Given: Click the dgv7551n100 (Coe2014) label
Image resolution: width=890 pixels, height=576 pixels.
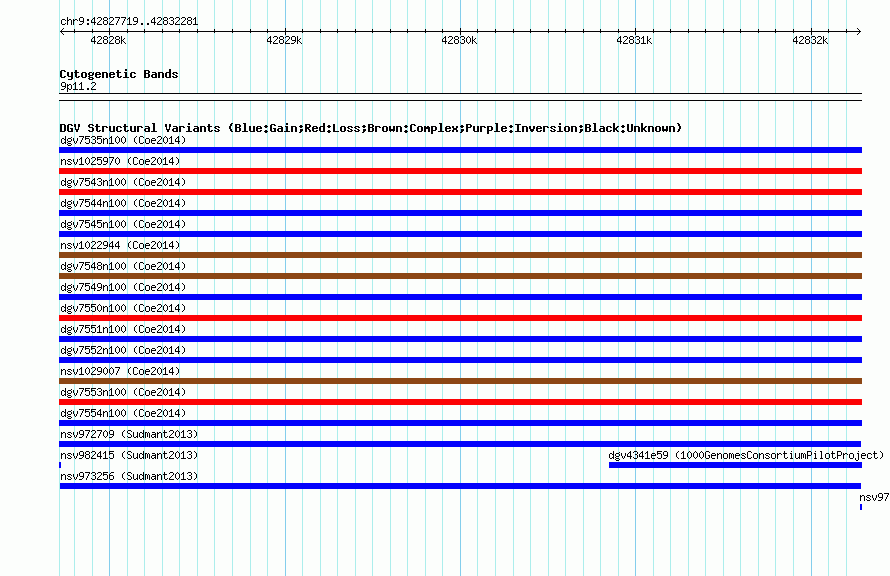Looking at the screenshot, I should 123,329.
